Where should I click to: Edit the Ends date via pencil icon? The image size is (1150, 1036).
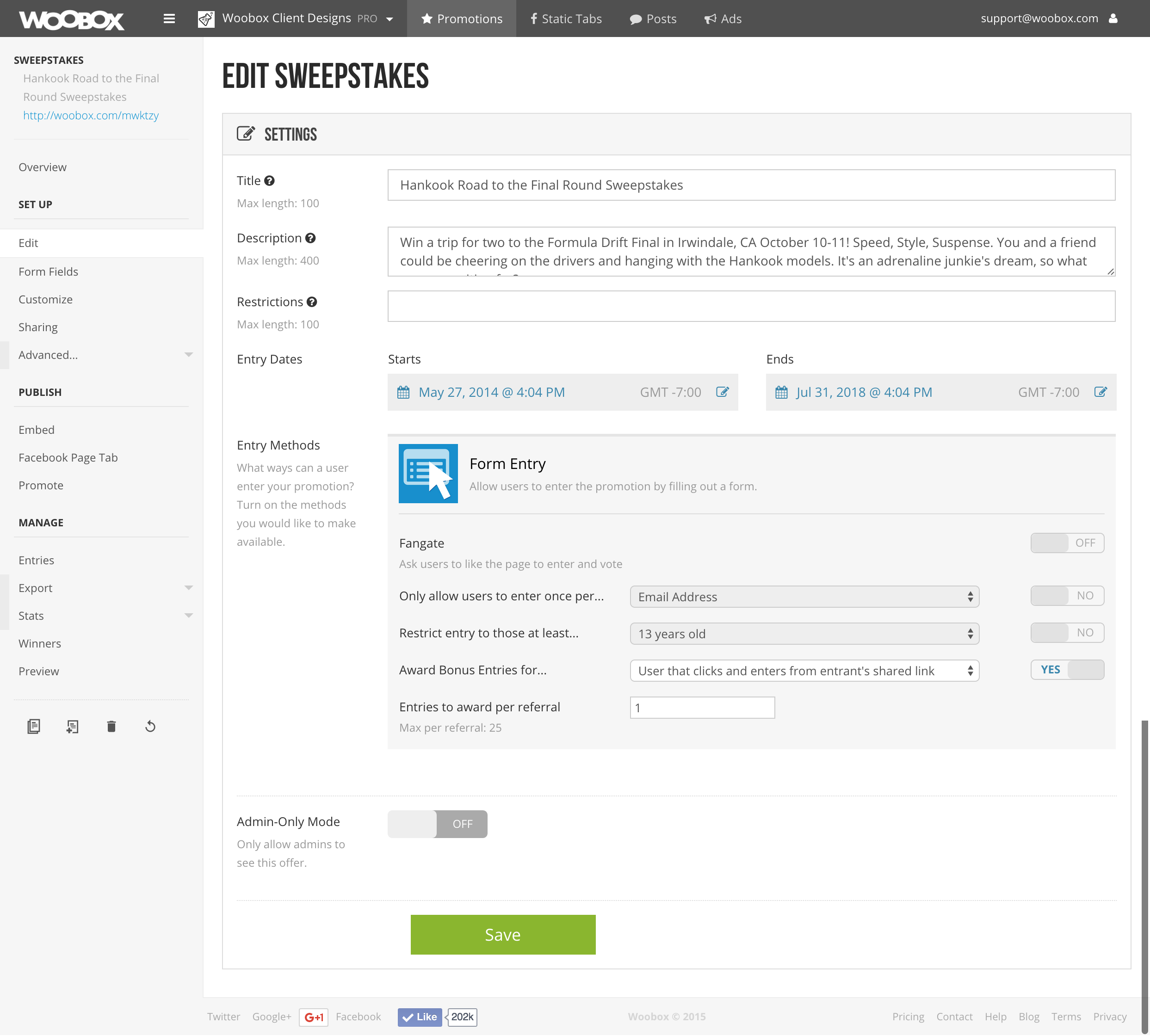pyautogui.click(x=1101, y=392)
